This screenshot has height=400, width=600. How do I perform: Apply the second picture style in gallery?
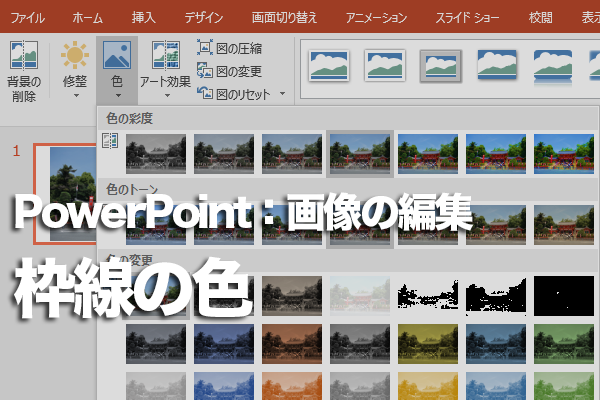(x=385, y=65)
